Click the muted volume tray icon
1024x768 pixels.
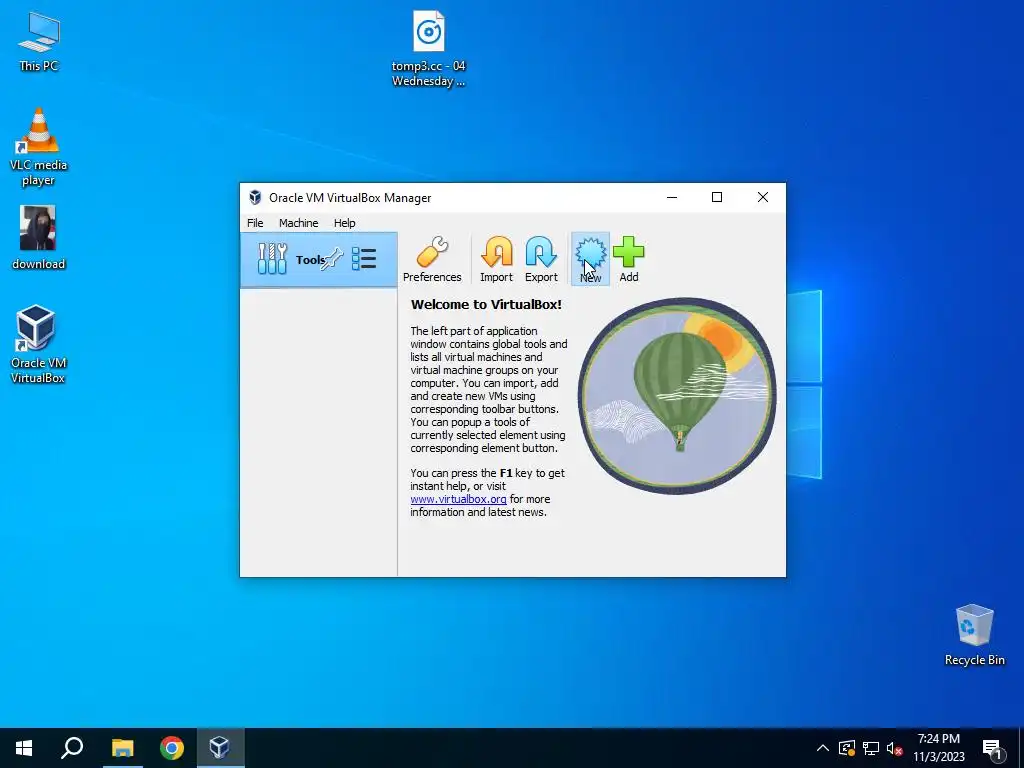[895, 748]
